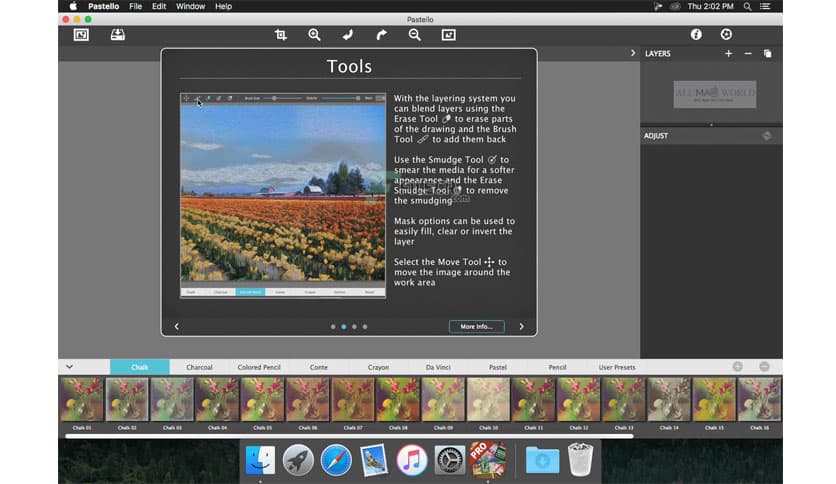This screenshot has width=836, height=484.
Task: Apply the Chalk 02 preset thumbnail
Action: [x=127, y=399]
